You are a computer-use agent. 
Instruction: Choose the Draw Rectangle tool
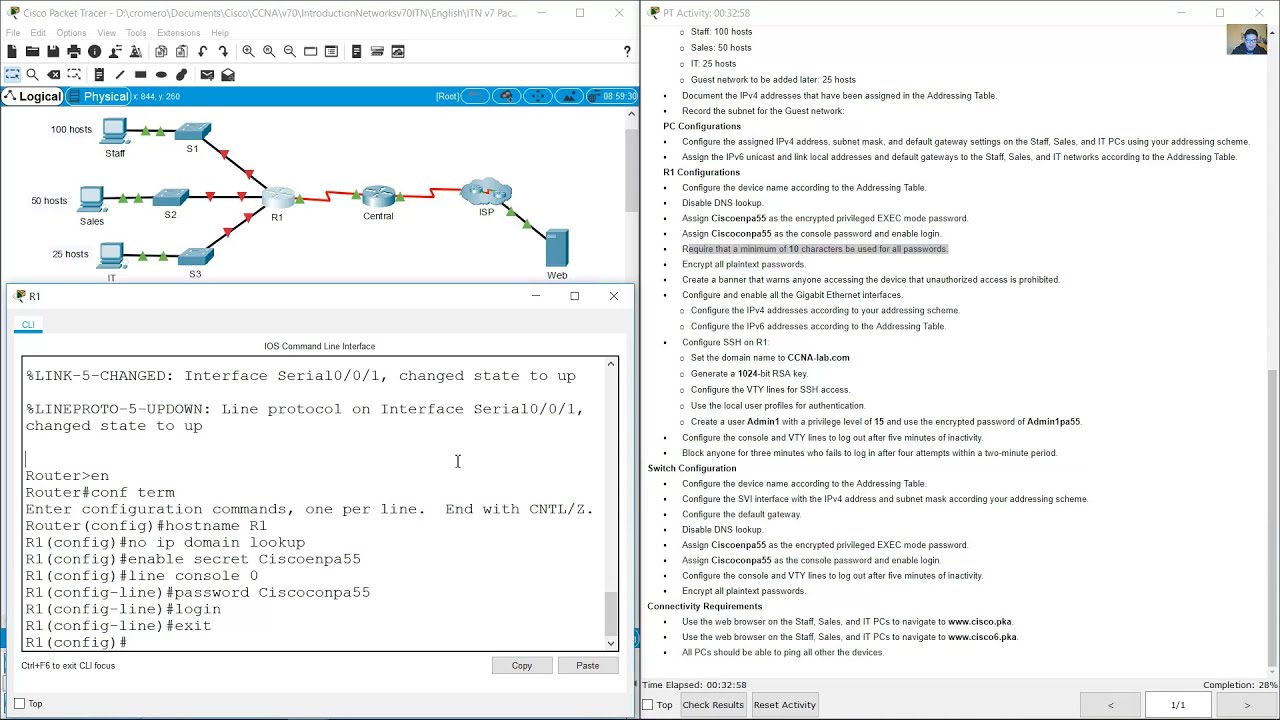click(140, 74)
